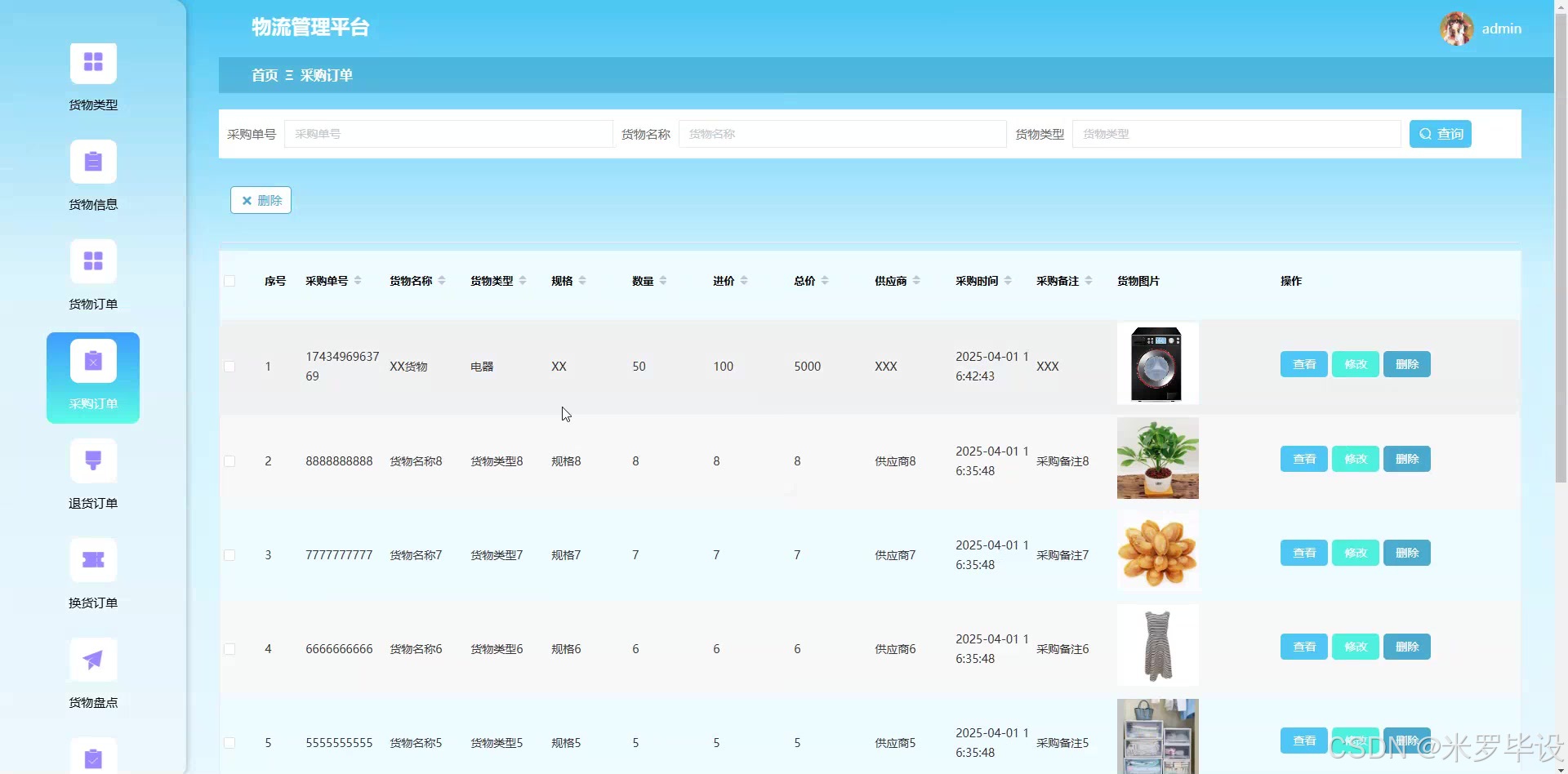The image size is (1568, 774).
Task: Delete the XX货物 order row
Action: pyautogui.click(x=1407, y=364)
